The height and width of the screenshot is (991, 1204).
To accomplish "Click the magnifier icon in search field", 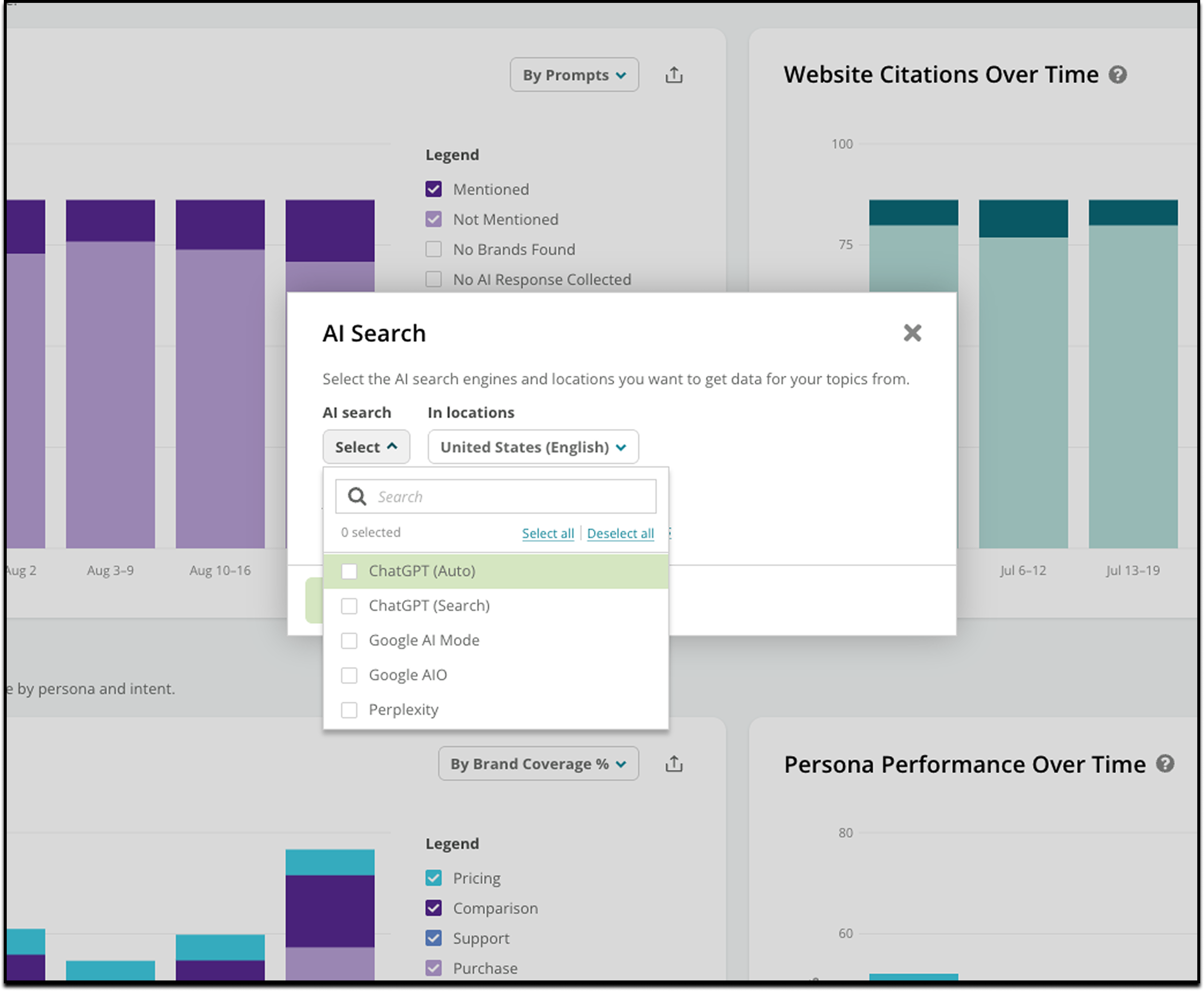I will pos(358,497).
